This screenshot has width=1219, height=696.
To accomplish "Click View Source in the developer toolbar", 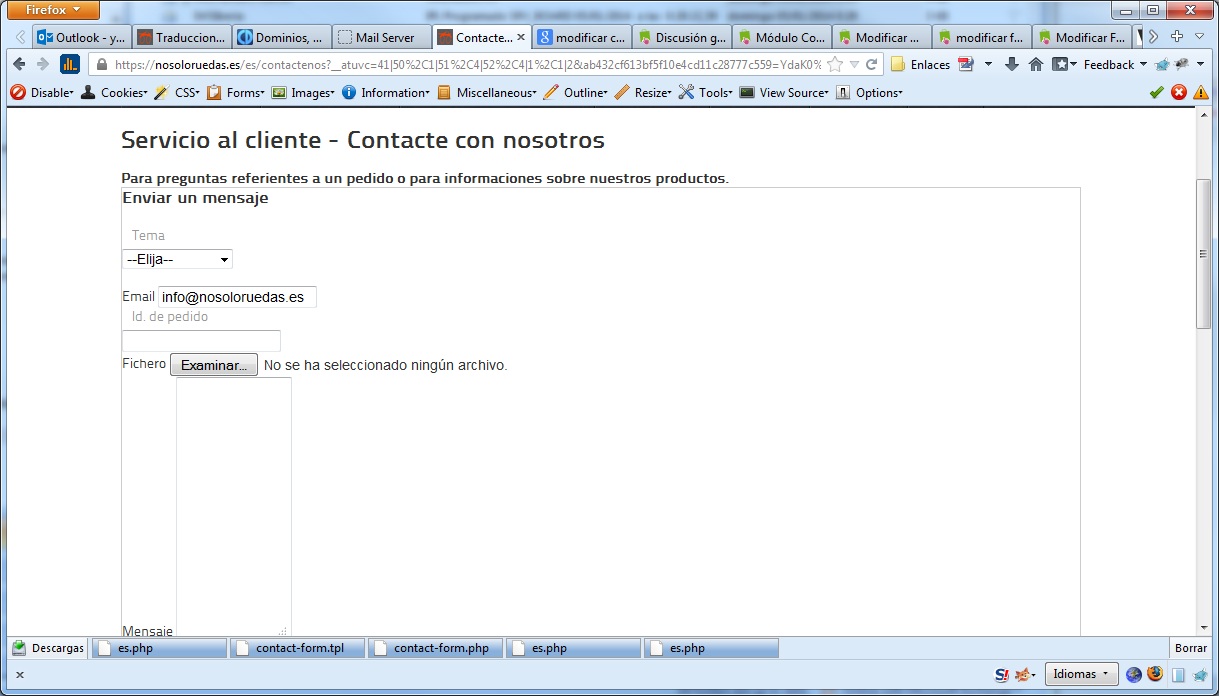I will coord(784,92).
